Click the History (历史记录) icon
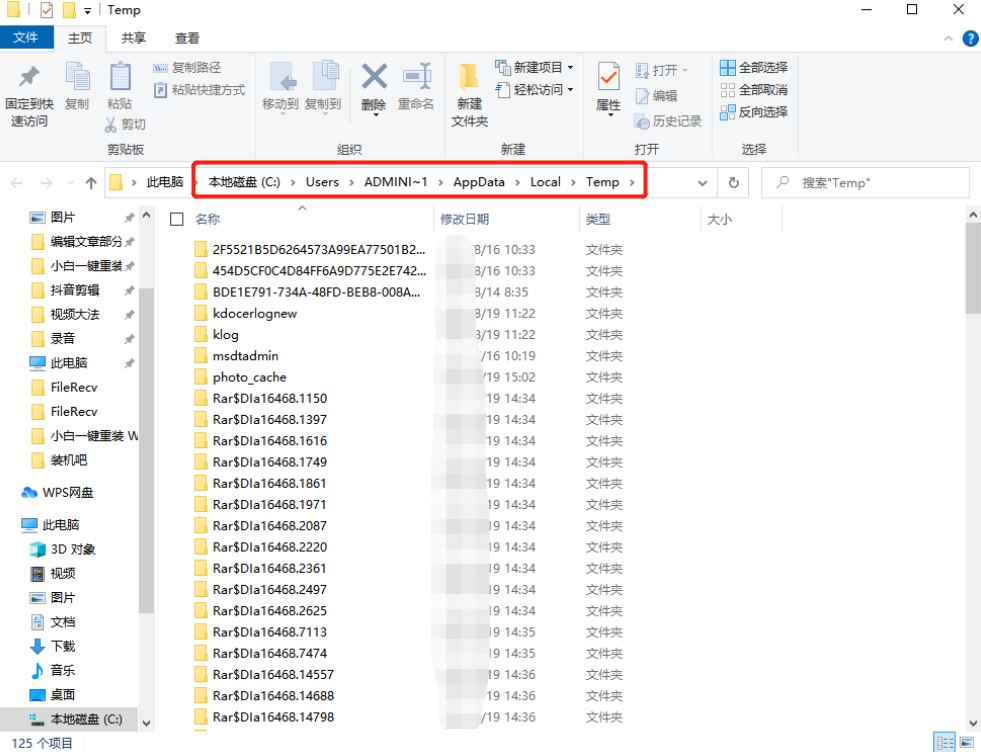 (x=642, y=121)
